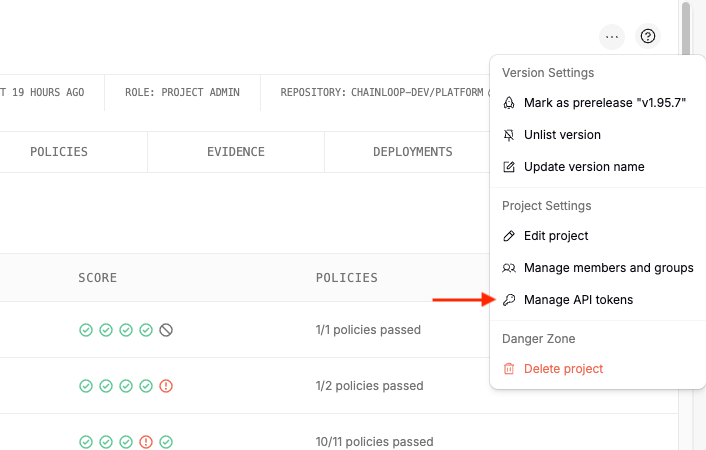Click the help question mark icon
Image resolution: width=706 pixels, height=450 pixels.
(x=647, y=36)
